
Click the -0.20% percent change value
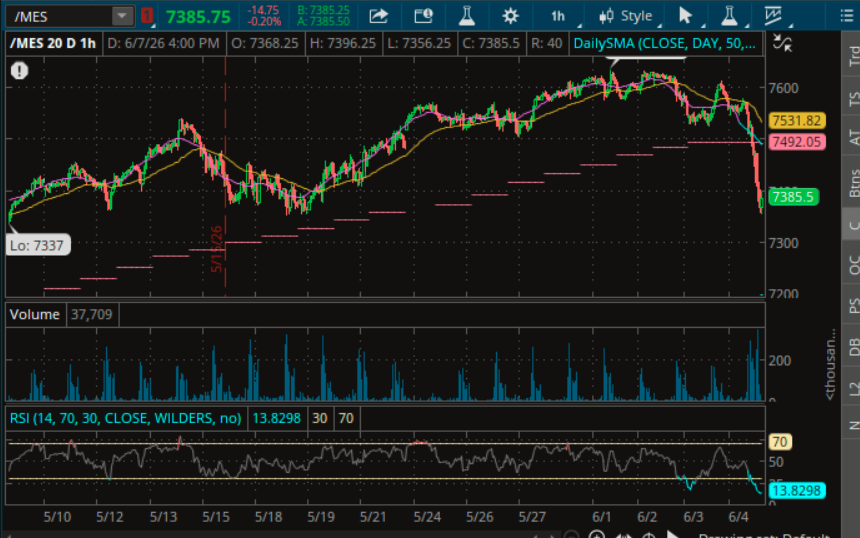tap(264, 22)
